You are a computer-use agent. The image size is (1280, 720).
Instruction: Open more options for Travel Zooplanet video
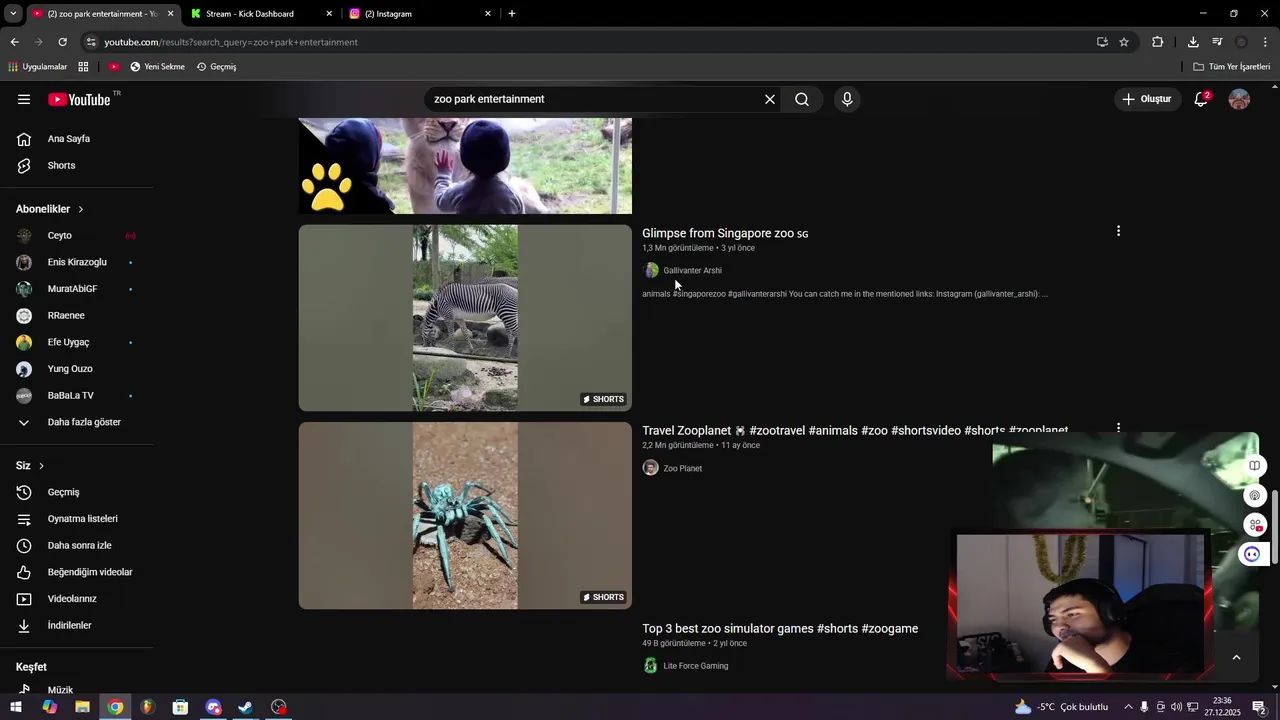tap(1118, 427)
